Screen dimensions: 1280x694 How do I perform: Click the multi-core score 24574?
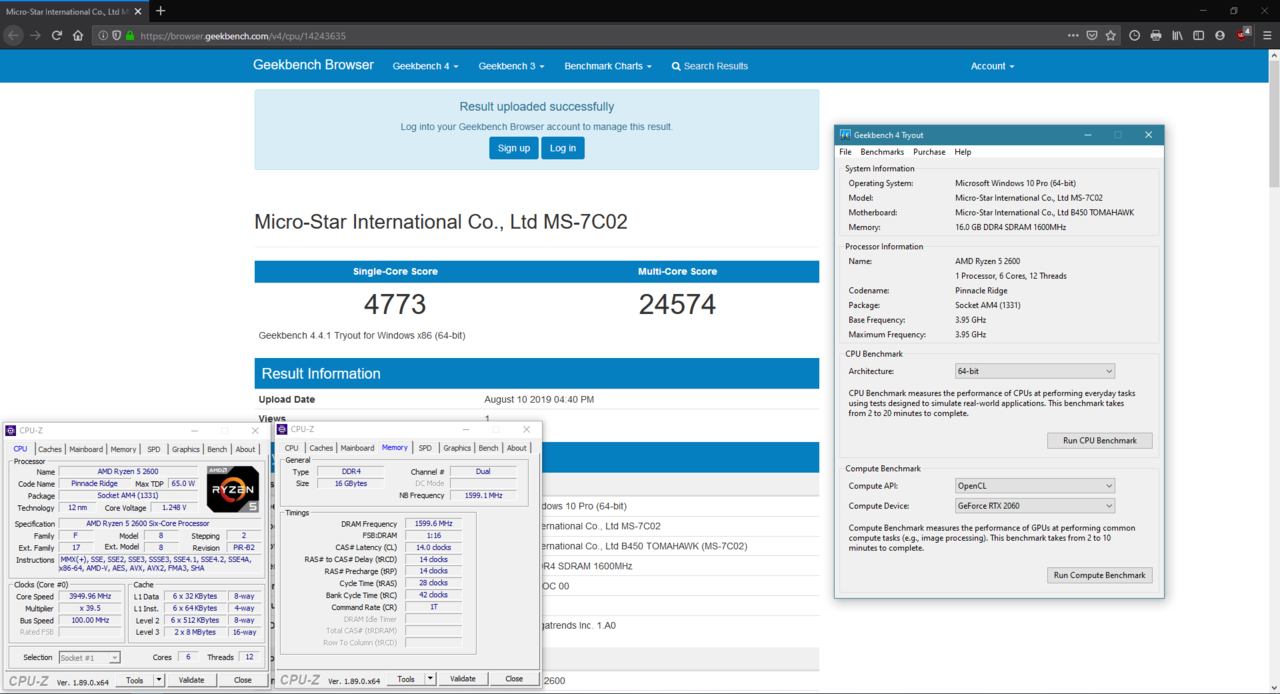coord(677,304)
